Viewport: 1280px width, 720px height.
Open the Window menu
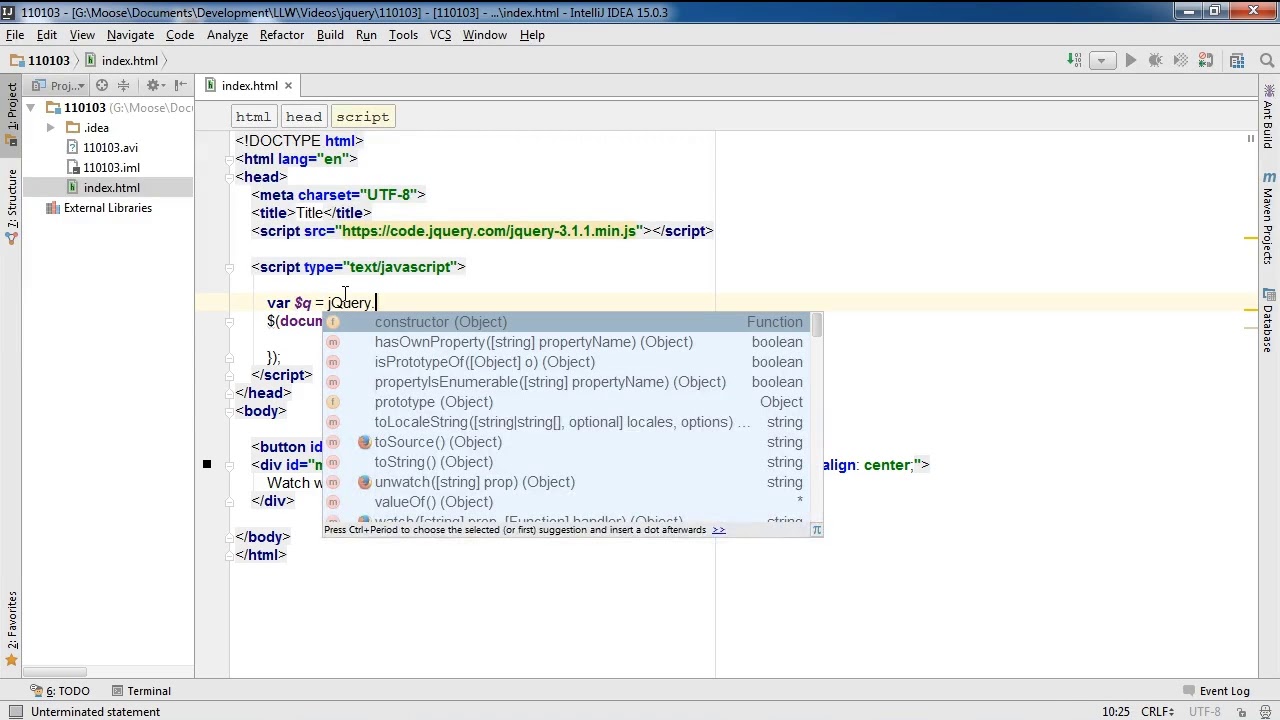coord(484,35)
